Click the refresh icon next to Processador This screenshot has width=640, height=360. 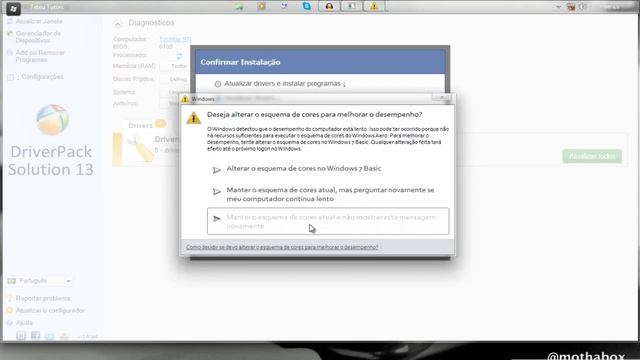179,56
